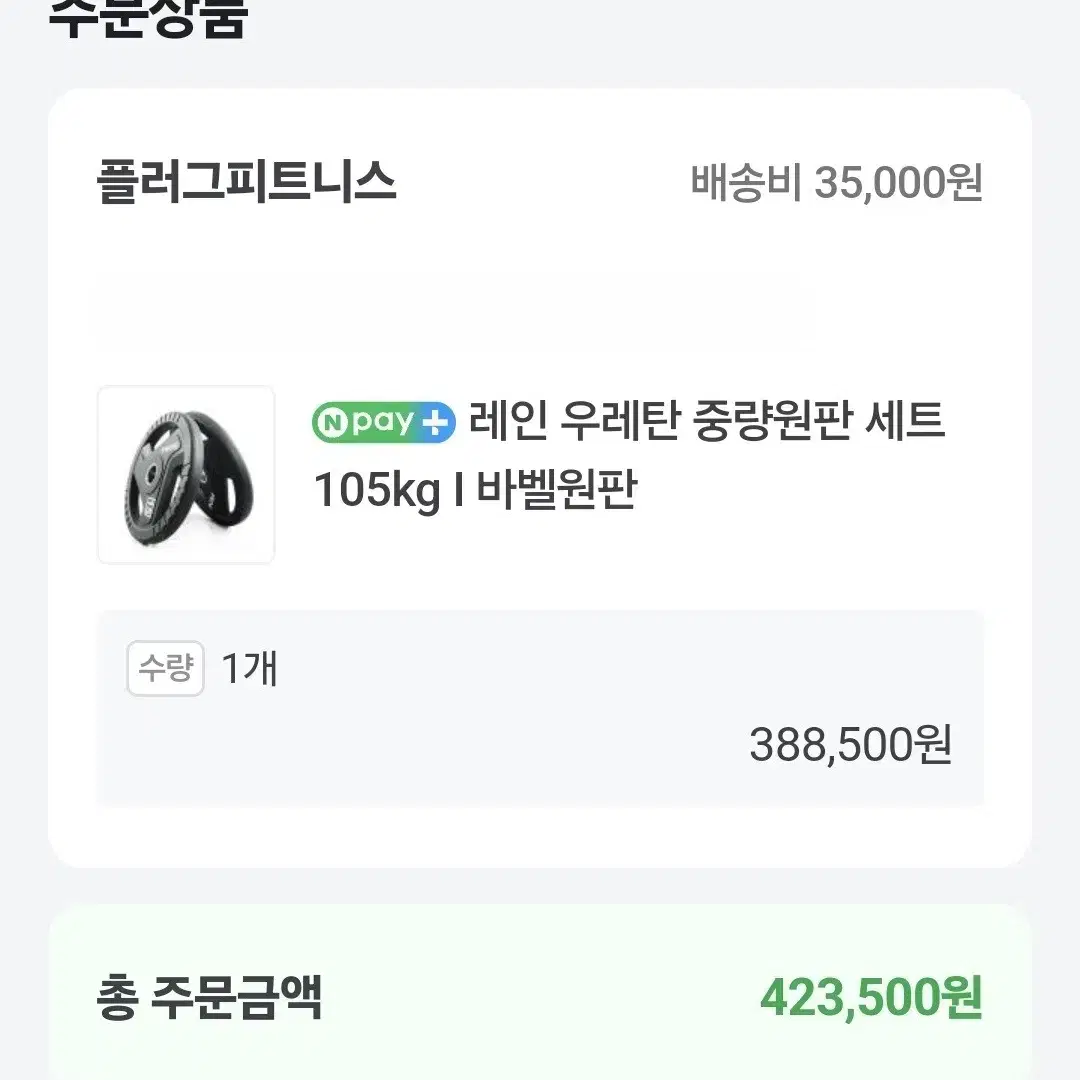Click the 1개 quantity value

tap(249, 668)
